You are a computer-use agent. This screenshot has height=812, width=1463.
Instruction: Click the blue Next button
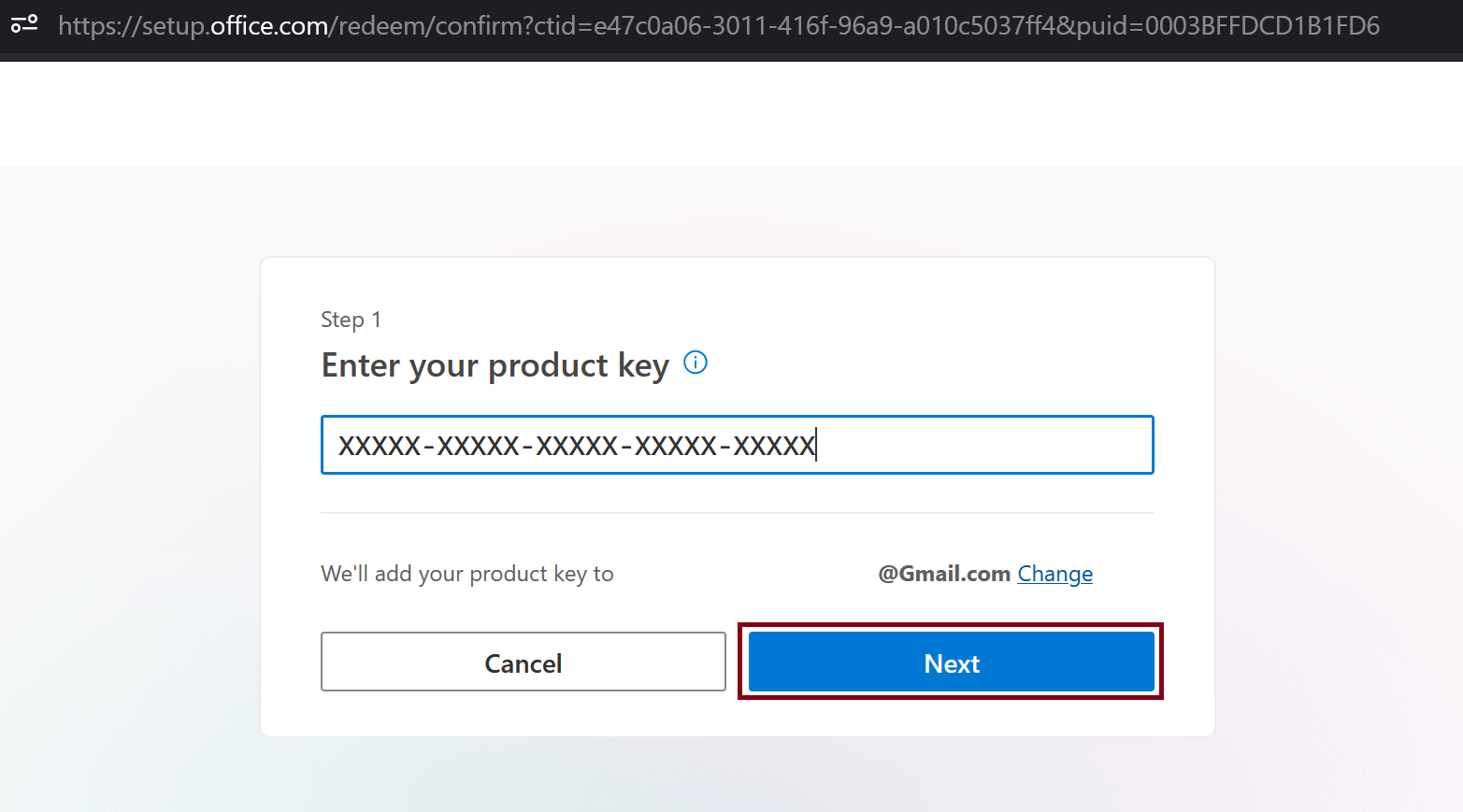[x=952, y=662]
